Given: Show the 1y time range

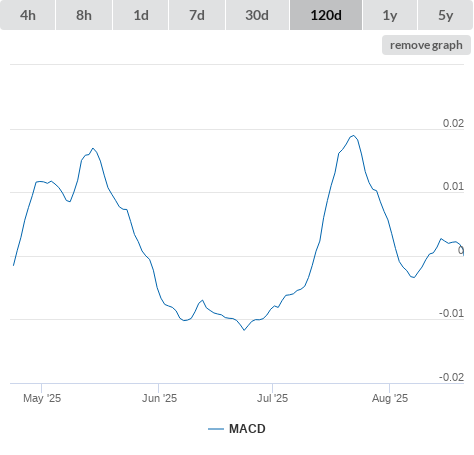Looking at the screenshot, I should click(x=390, y=15).
